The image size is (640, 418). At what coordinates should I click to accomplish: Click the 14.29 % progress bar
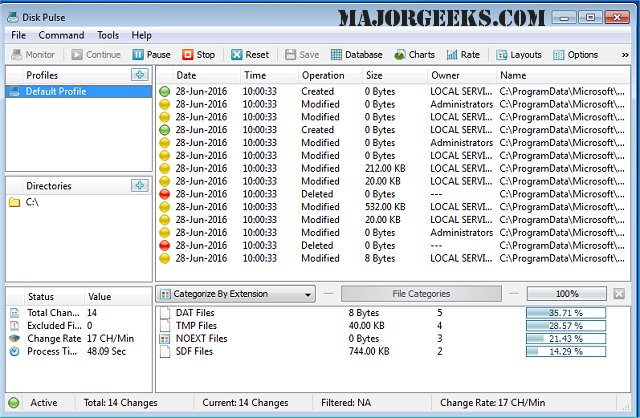tap(566, 351)
